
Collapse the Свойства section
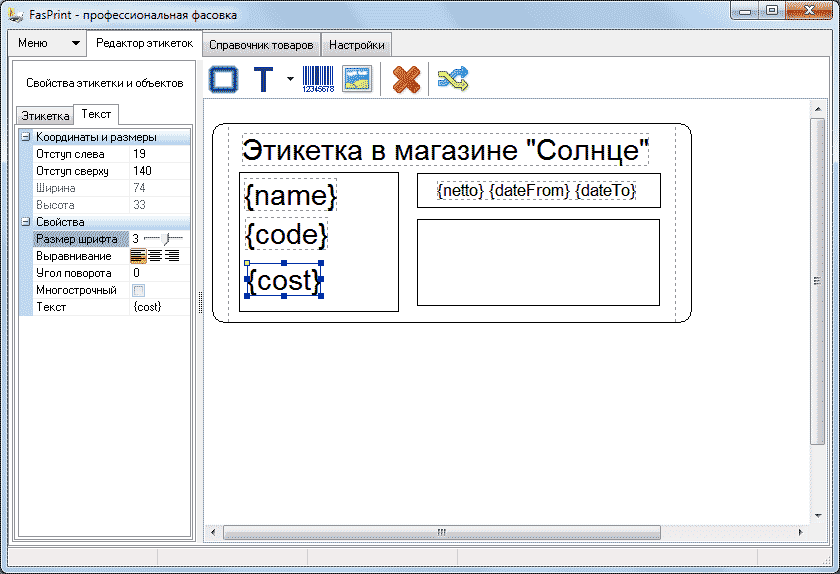tap(25, 221)
